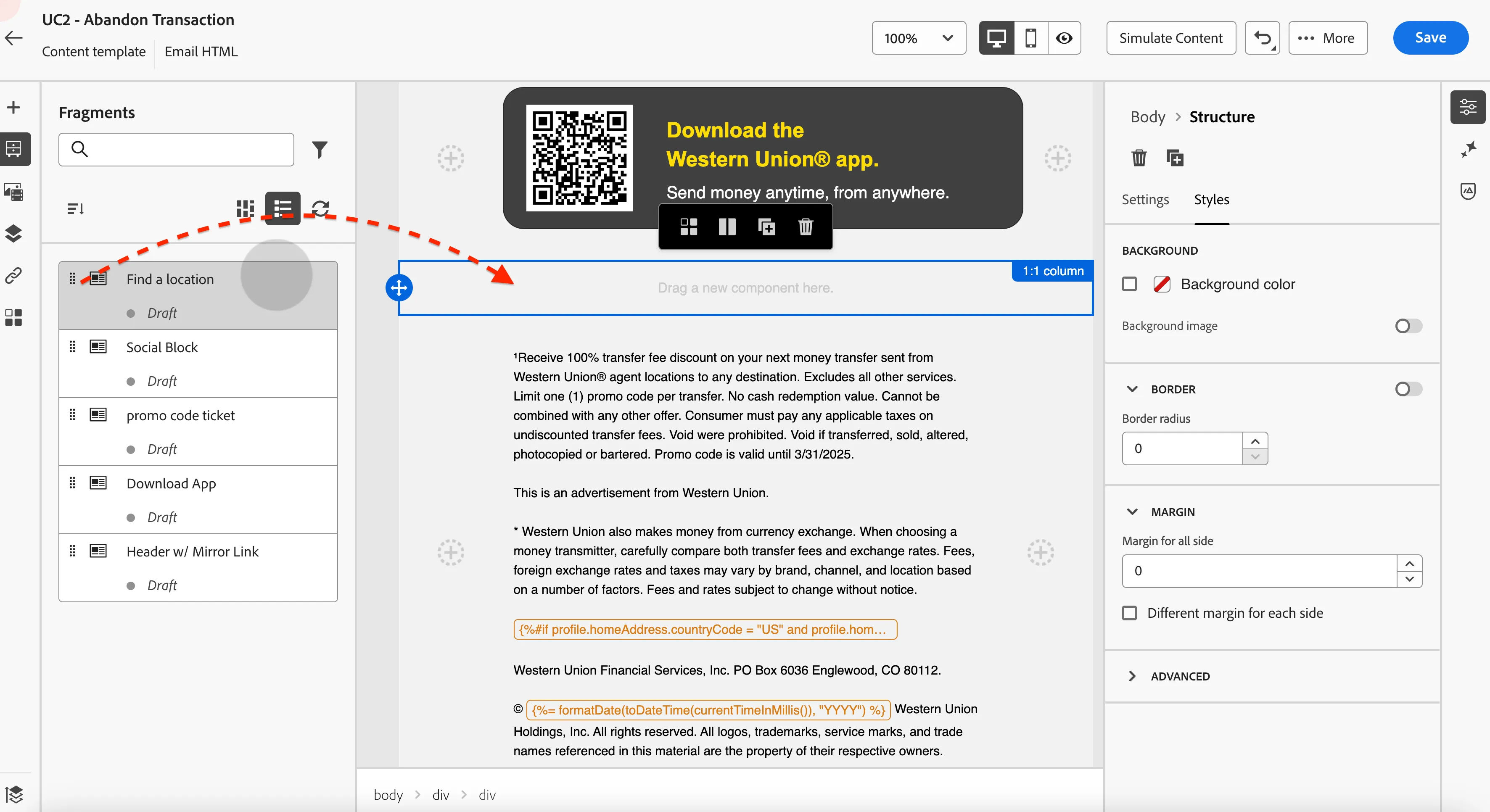Open the layers tree icon in sidebar
Viewport: 1490px width, 812px height.
click(x=13, y=234)
